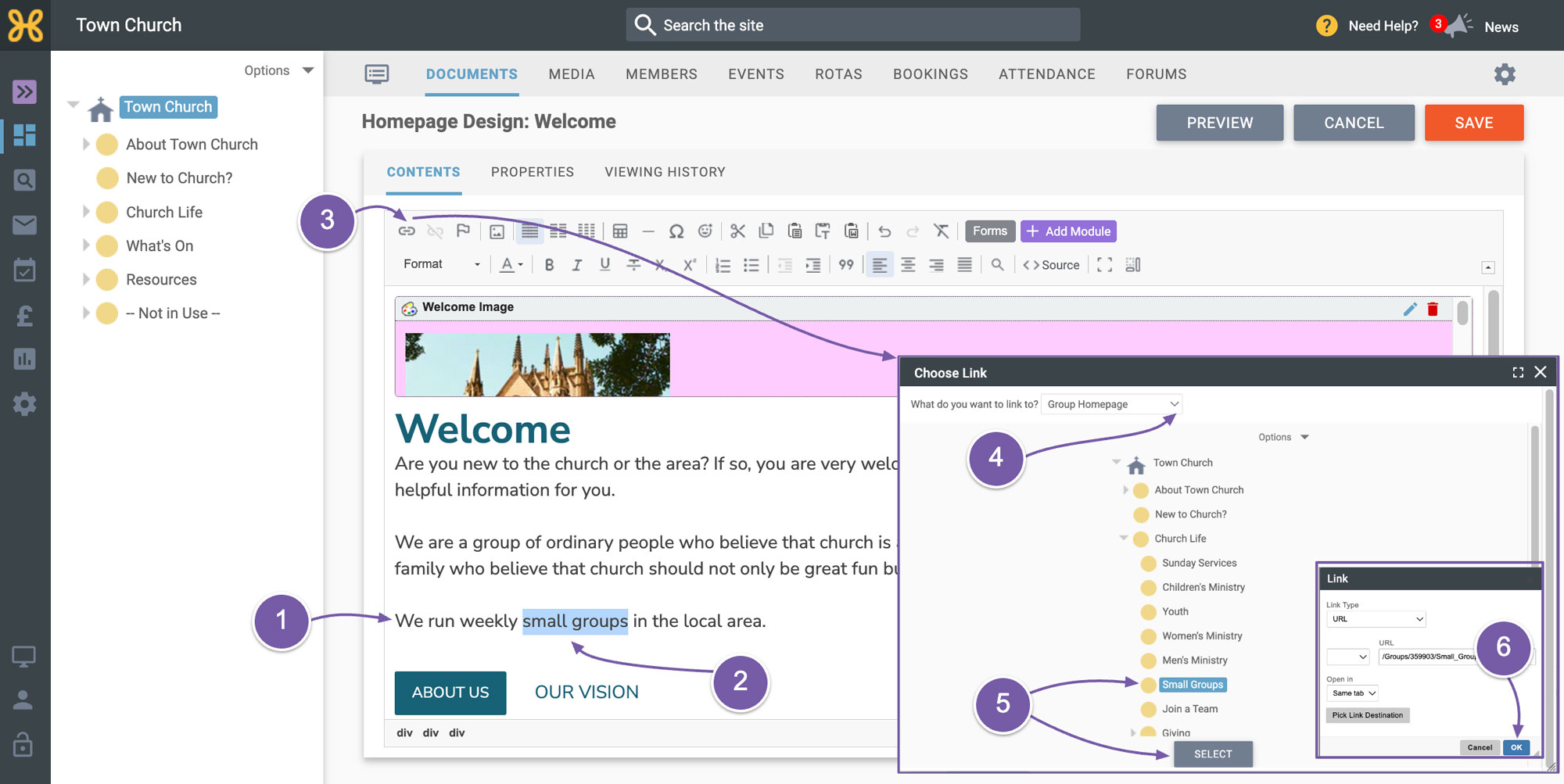
Task: Select the three column layout icon
Action: click(x=586, y=231)
